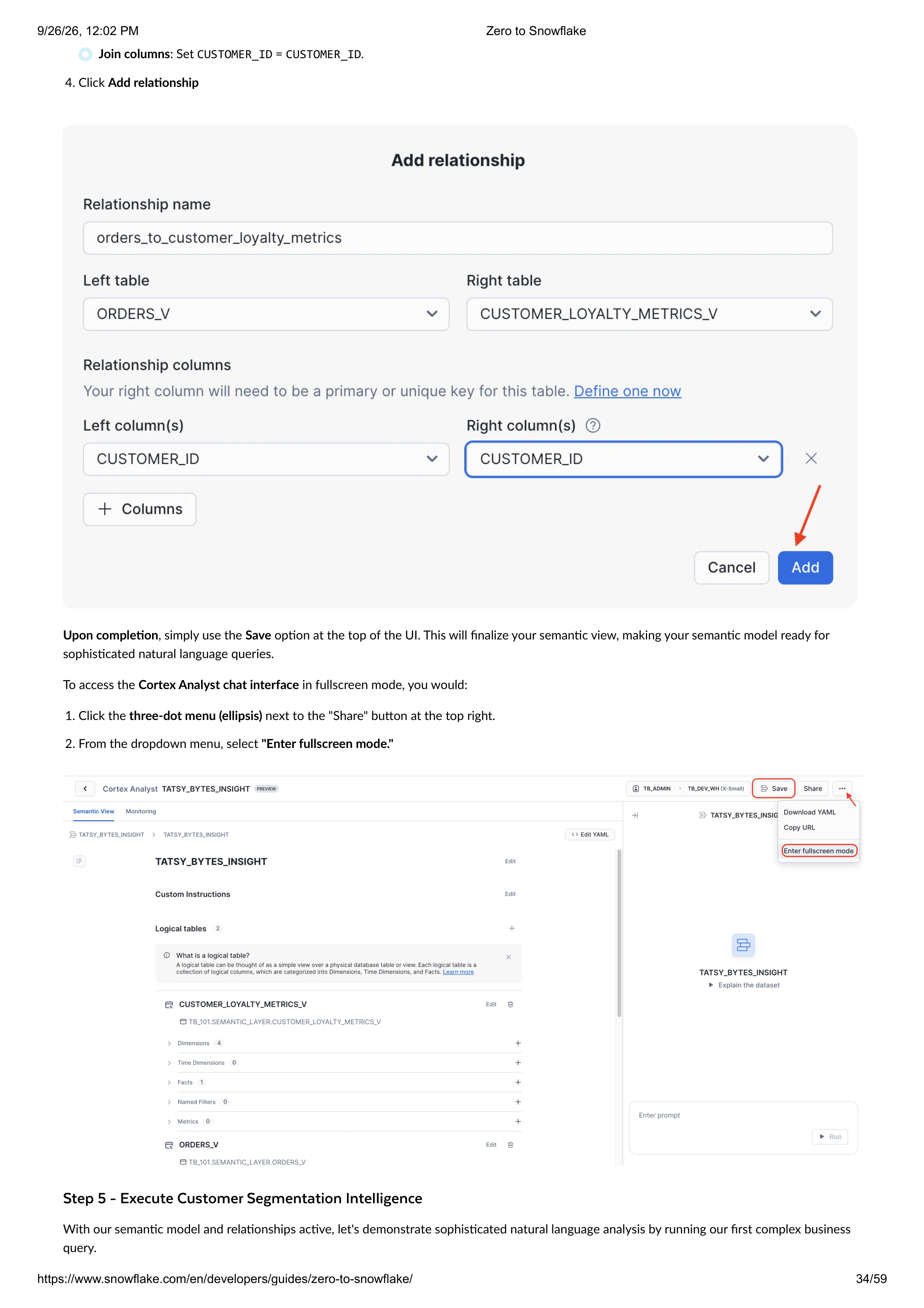
Task: Click the TB_DEV_WH warehouse selector
Action: tap(715, 789)
